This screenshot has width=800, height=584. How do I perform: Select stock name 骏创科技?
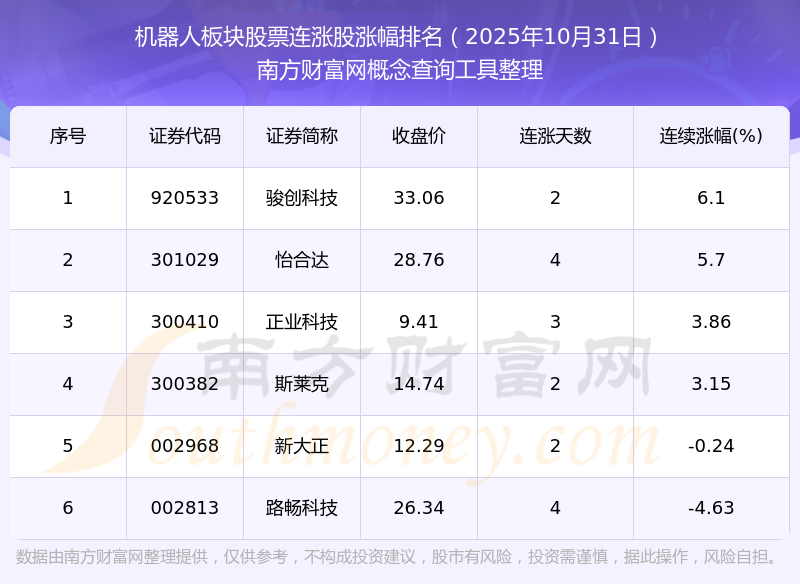pos(302,198)
